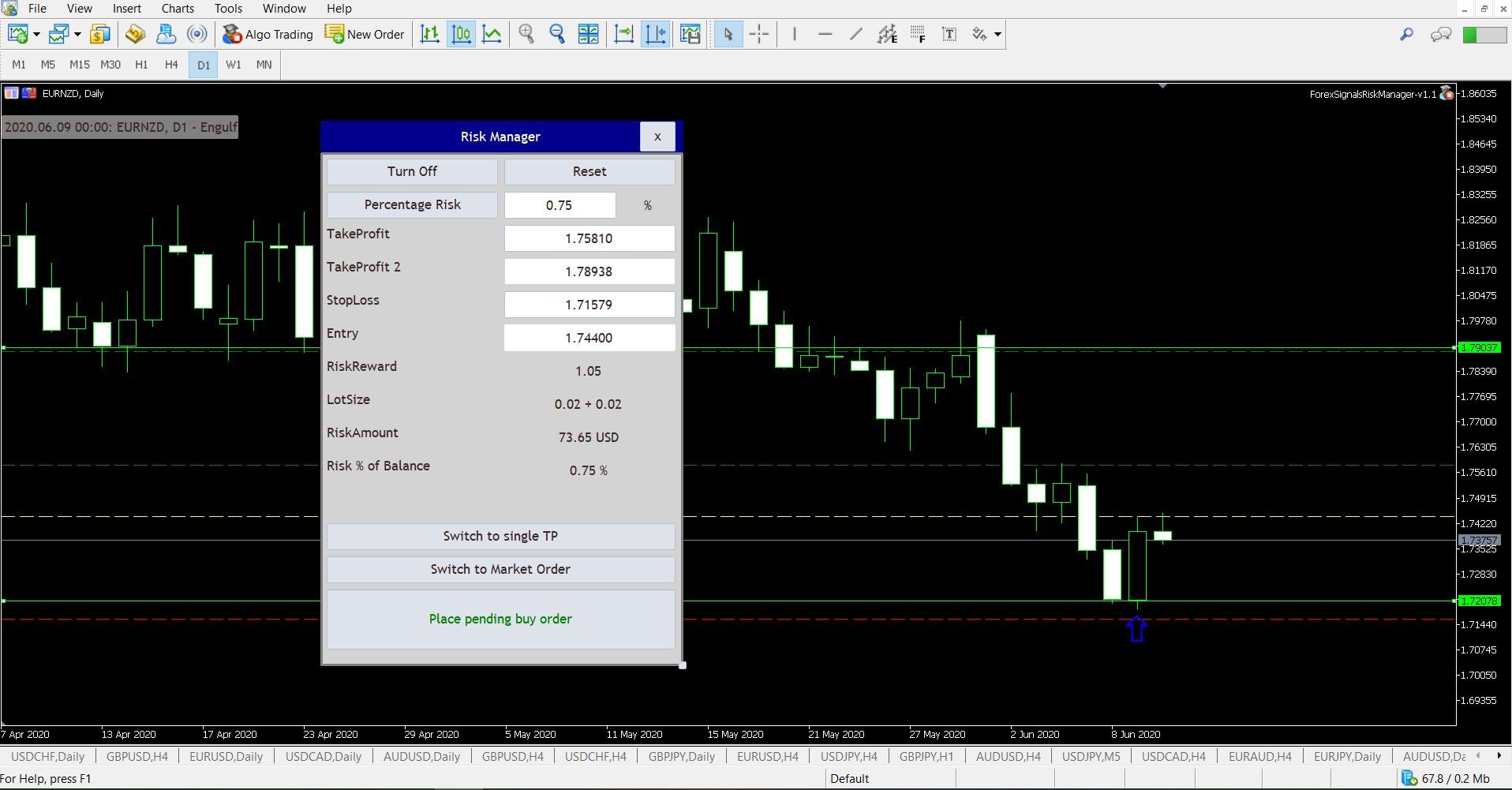Toggle chart shift from right border
Screen dimensions: 1512x790
(655, 34)
